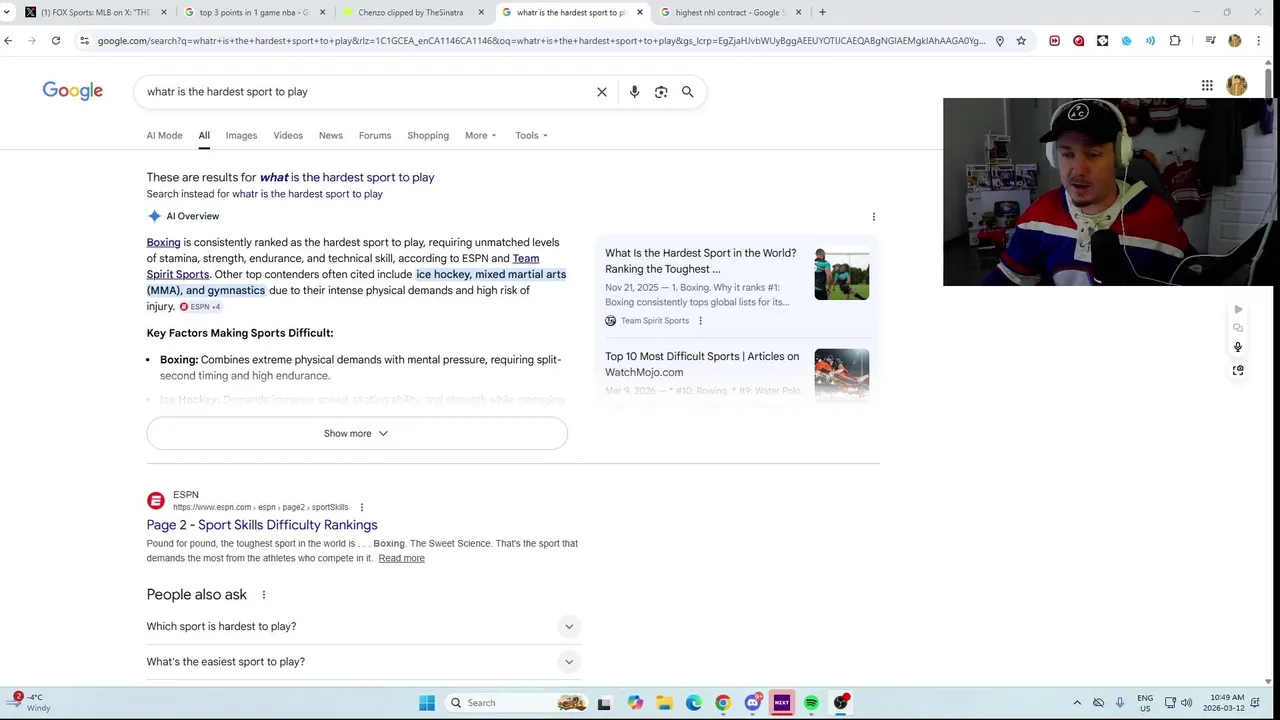Screen dimensions: 1280x720
Task: Open location permission icon in address bar
Action: point(999,41)
